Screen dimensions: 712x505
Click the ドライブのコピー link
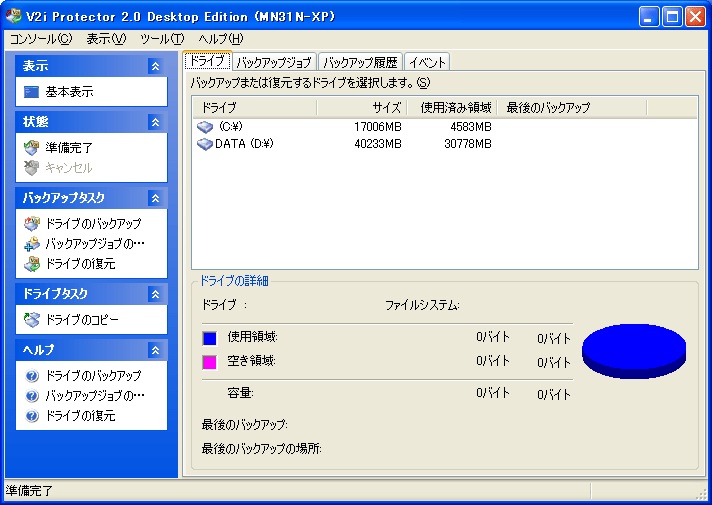pos(82,320)
